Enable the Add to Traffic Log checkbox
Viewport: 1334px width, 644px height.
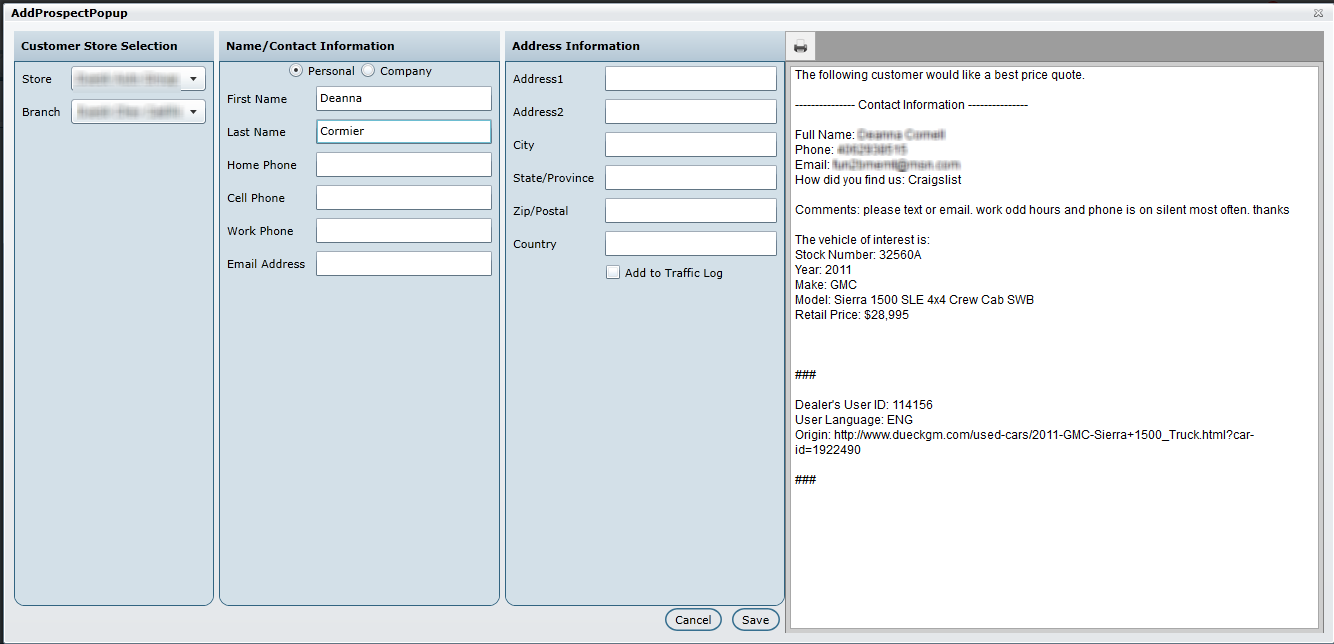point(613,272)
